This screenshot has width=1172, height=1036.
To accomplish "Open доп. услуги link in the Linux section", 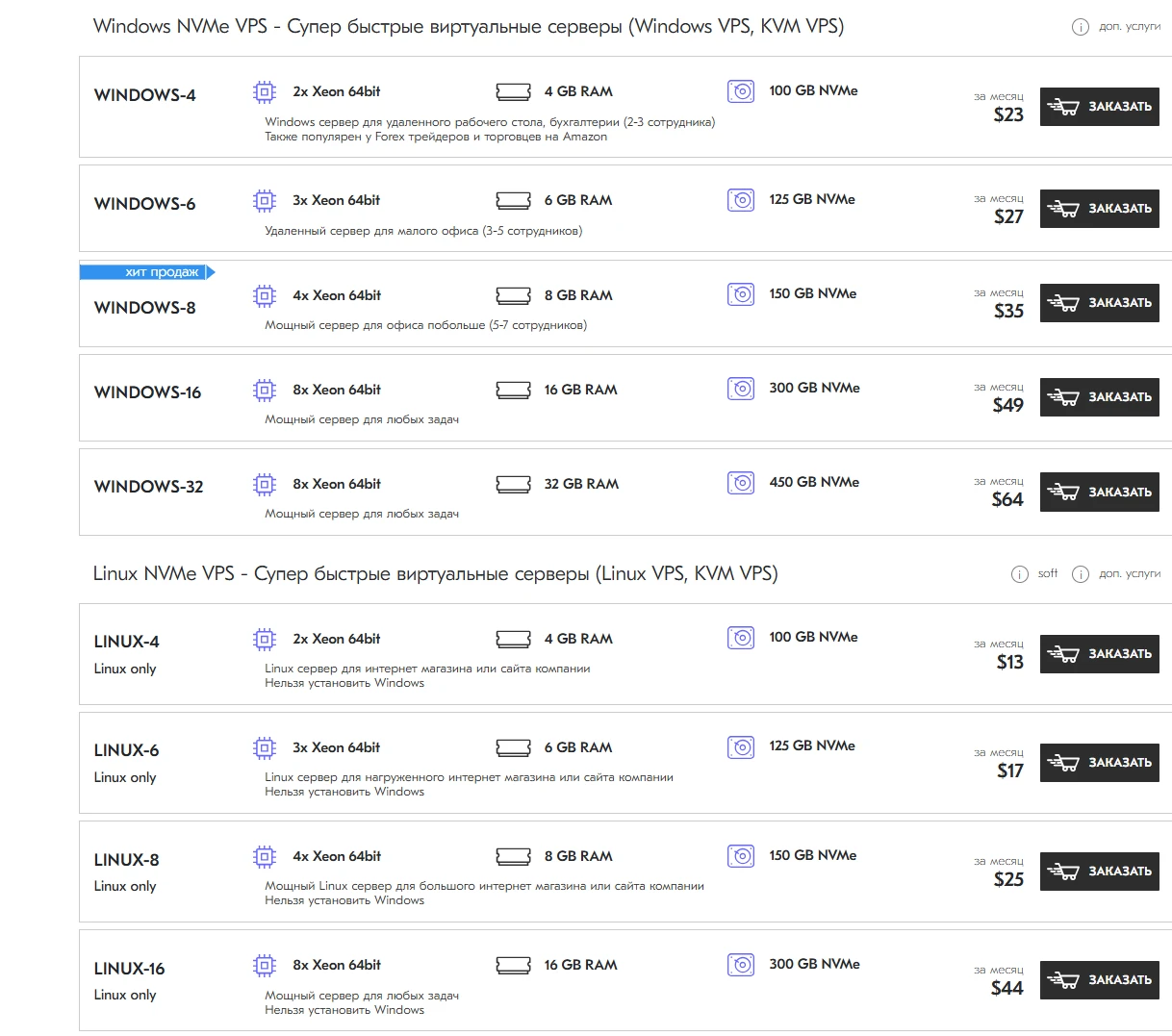I will (1130, 573).
